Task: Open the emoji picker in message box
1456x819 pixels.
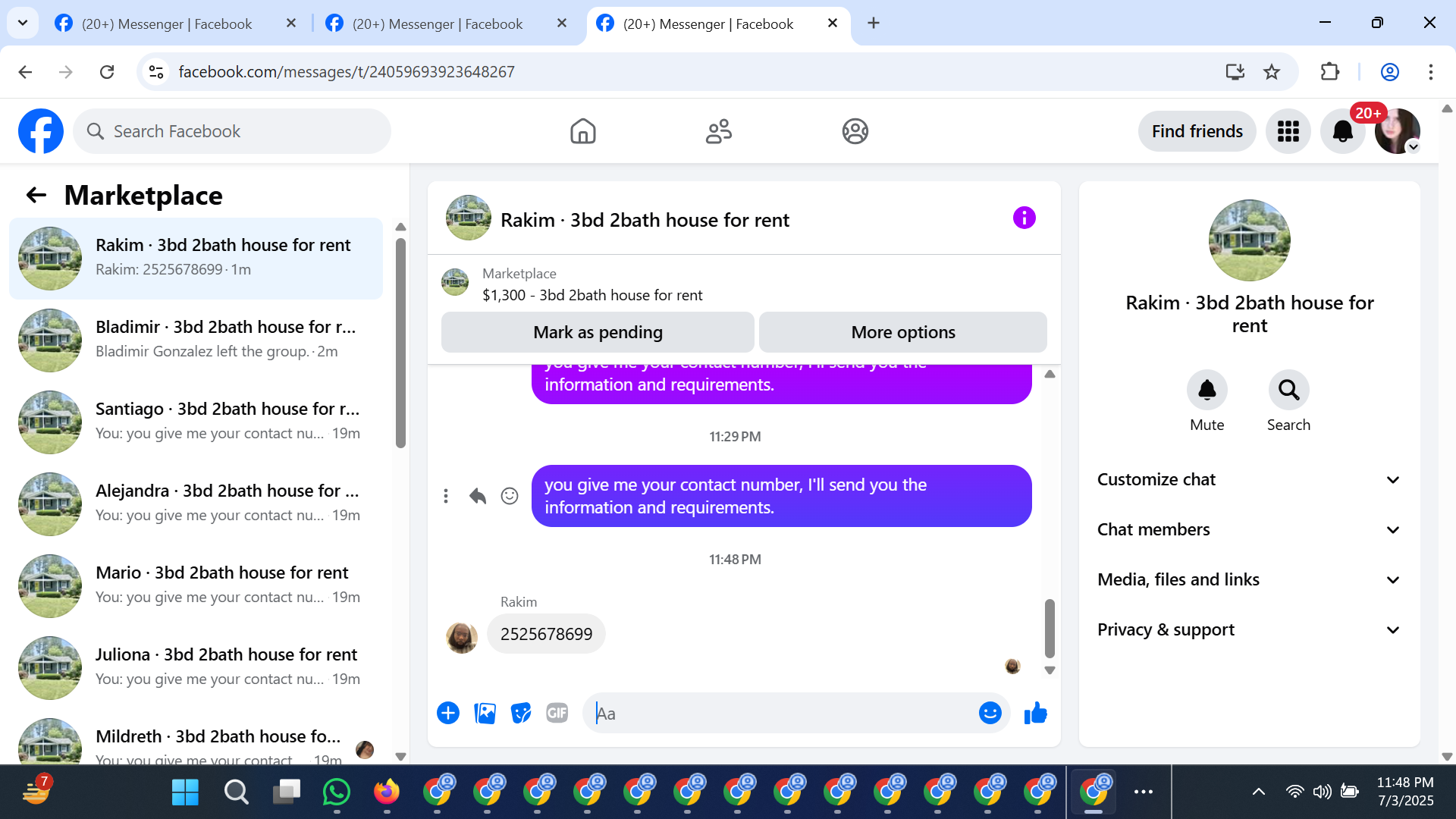Action: click(990, 713)
